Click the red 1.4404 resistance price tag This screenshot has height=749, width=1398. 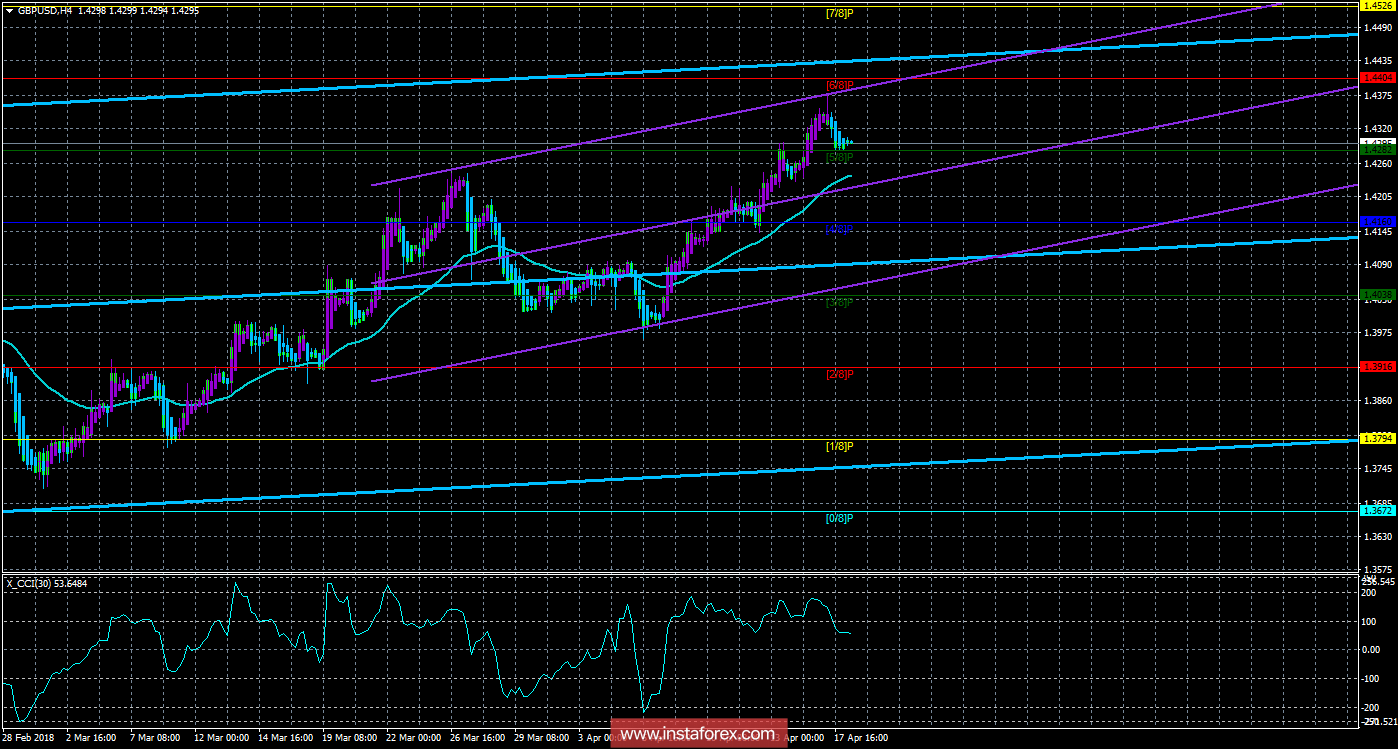point(1378,76)
